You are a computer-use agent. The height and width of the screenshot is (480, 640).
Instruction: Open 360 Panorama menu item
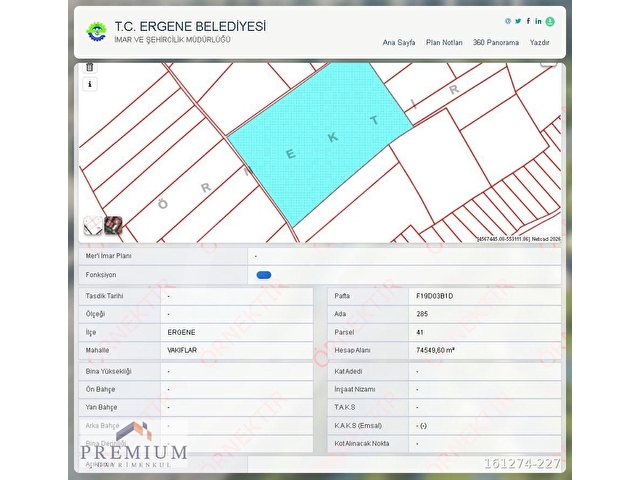(496, 42)
